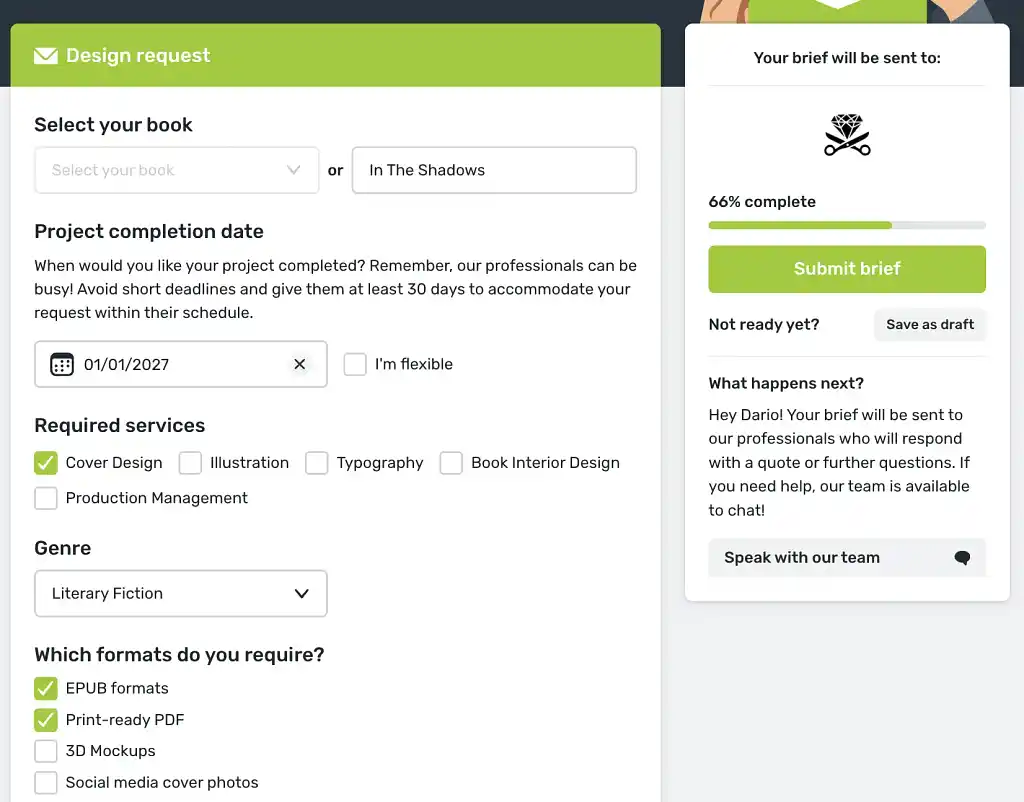Uncheck the Cover Design service
This screenshot has width=1024, height=802.
click(46, 463)
